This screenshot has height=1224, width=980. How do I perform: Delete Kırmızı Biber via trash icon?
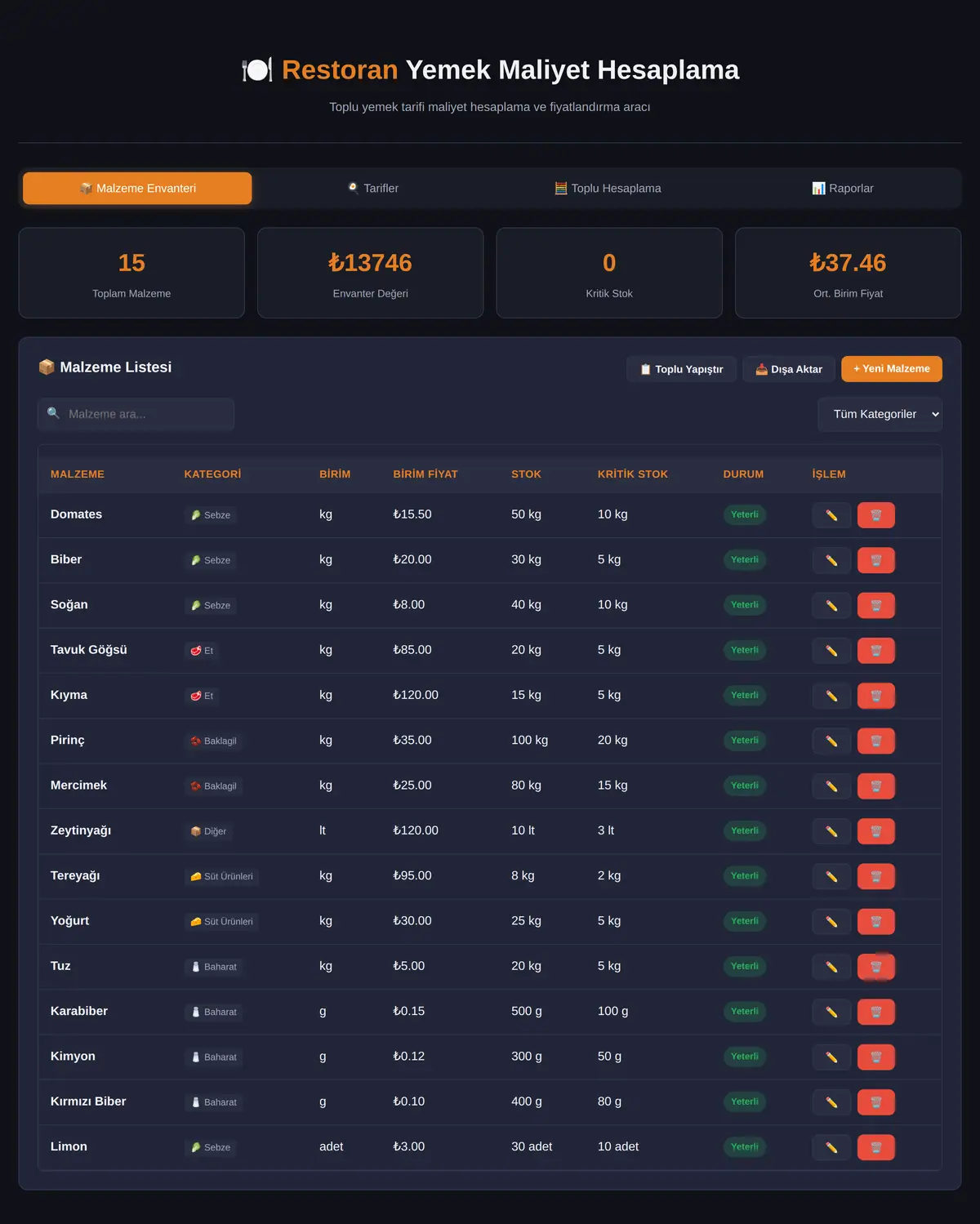876,1102
